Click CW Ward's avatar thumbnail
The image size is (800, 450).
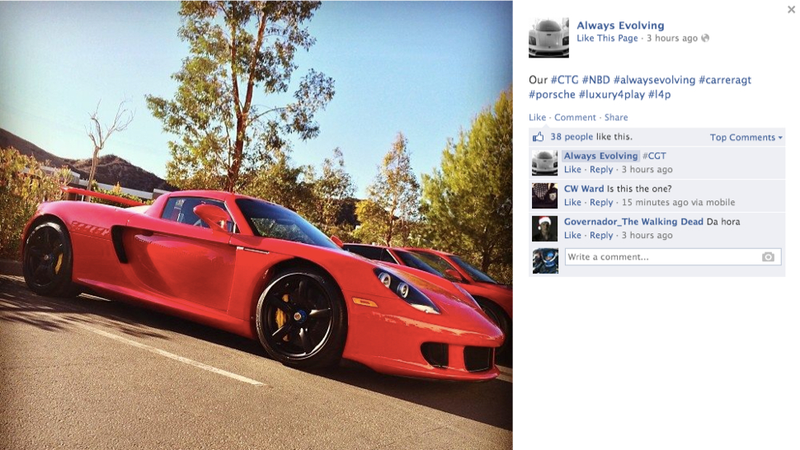coord(544,196)
